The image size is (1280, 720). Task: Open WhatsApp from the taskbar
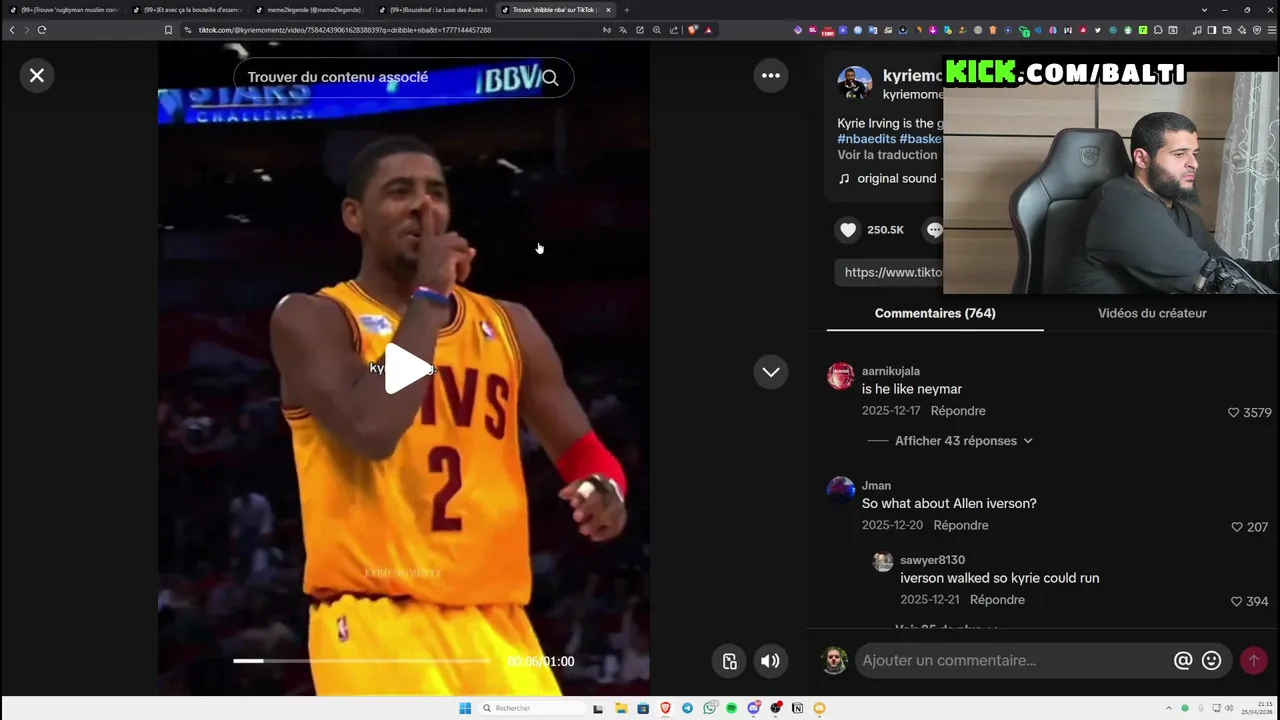pos(709,708)
